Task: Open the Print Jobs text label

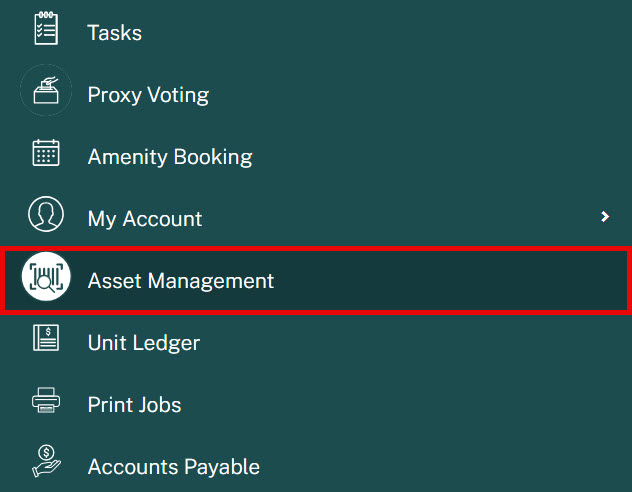Action: coord(134,405)
